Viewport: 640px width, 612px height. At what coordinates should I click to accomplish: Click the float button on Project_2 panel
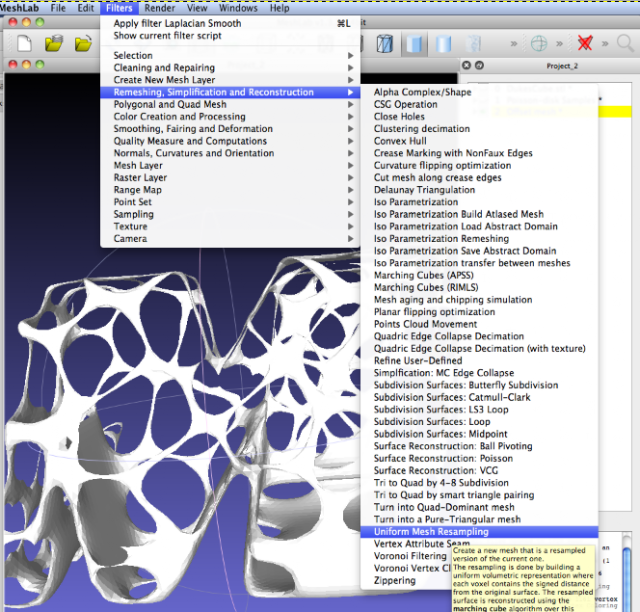point(480,65)
